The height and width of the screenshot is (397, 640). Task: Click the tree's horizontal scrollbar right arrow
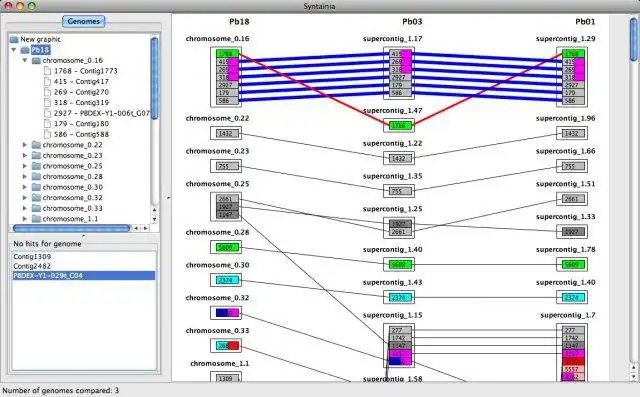(x=146, y=228)
